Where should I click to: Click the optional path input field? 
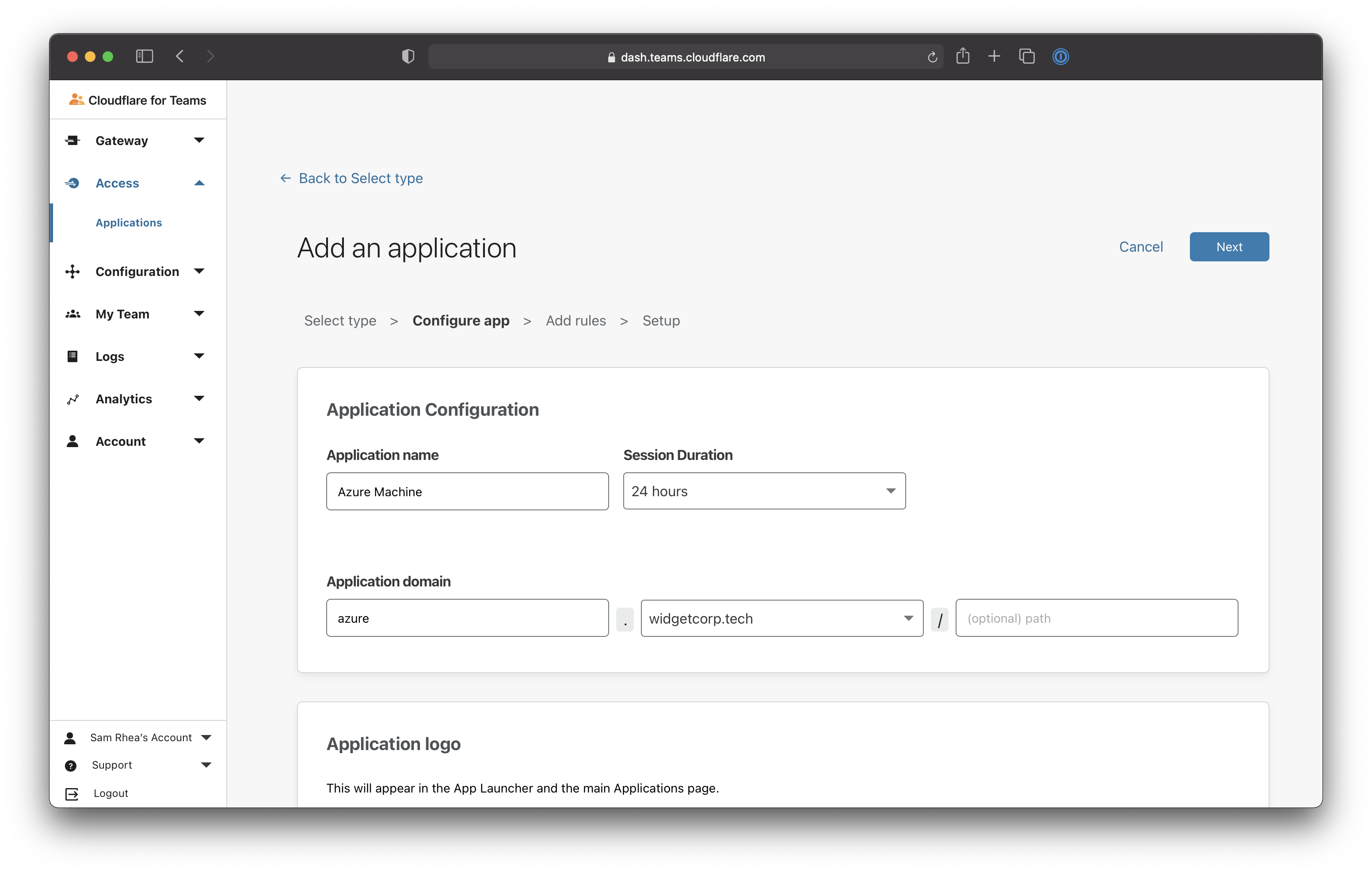tap(1097, 617)
